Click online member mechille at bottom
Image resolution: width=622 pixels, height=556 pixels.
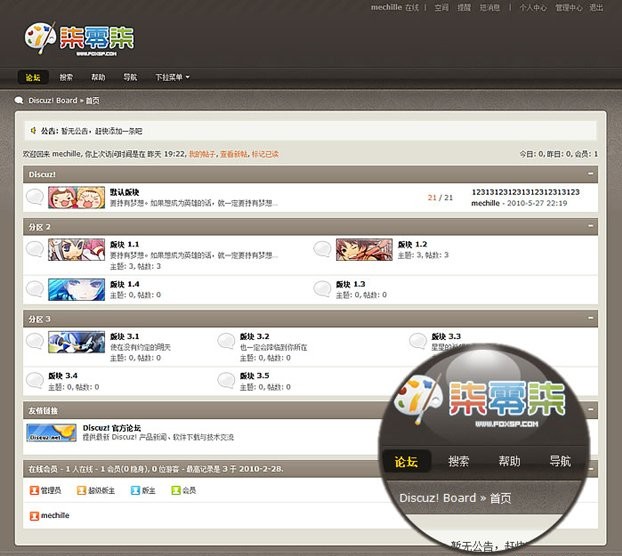pyautogui.click(x=55, y=516)
